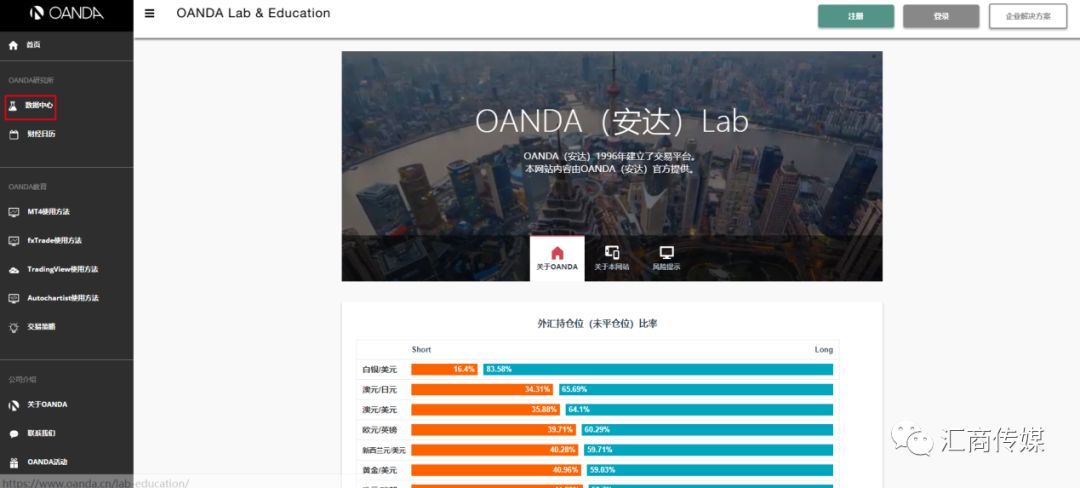Click the lightbulb icon for 交易策略
1080x488 pixels.
14,327
